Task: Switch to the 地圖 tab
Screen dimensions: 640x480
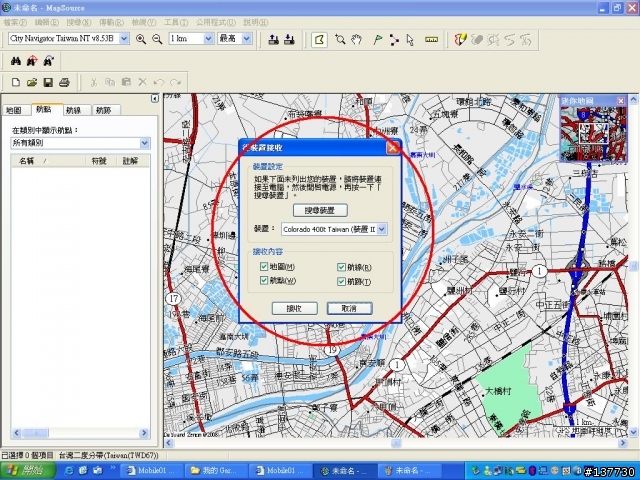Action: 14,110
